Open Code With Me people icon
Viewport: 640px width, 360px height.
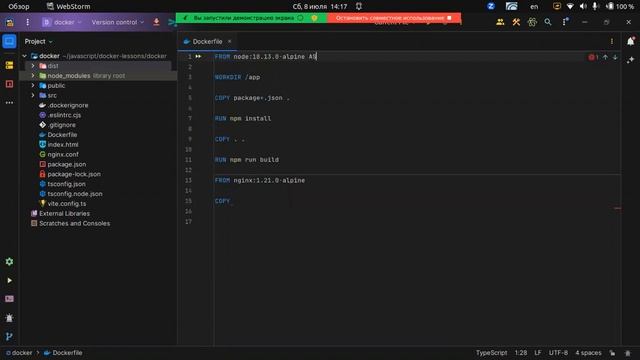tap(500, 22)
